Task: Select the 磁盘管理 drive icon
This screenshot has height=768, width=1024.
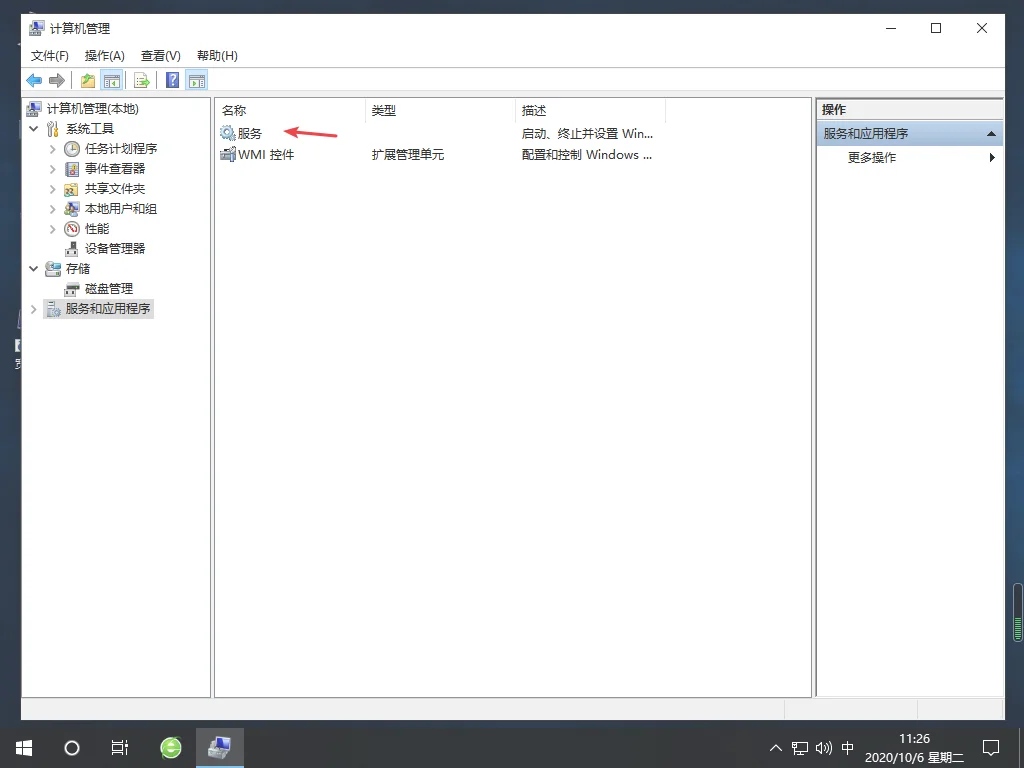Action: (x=72, y=289)
